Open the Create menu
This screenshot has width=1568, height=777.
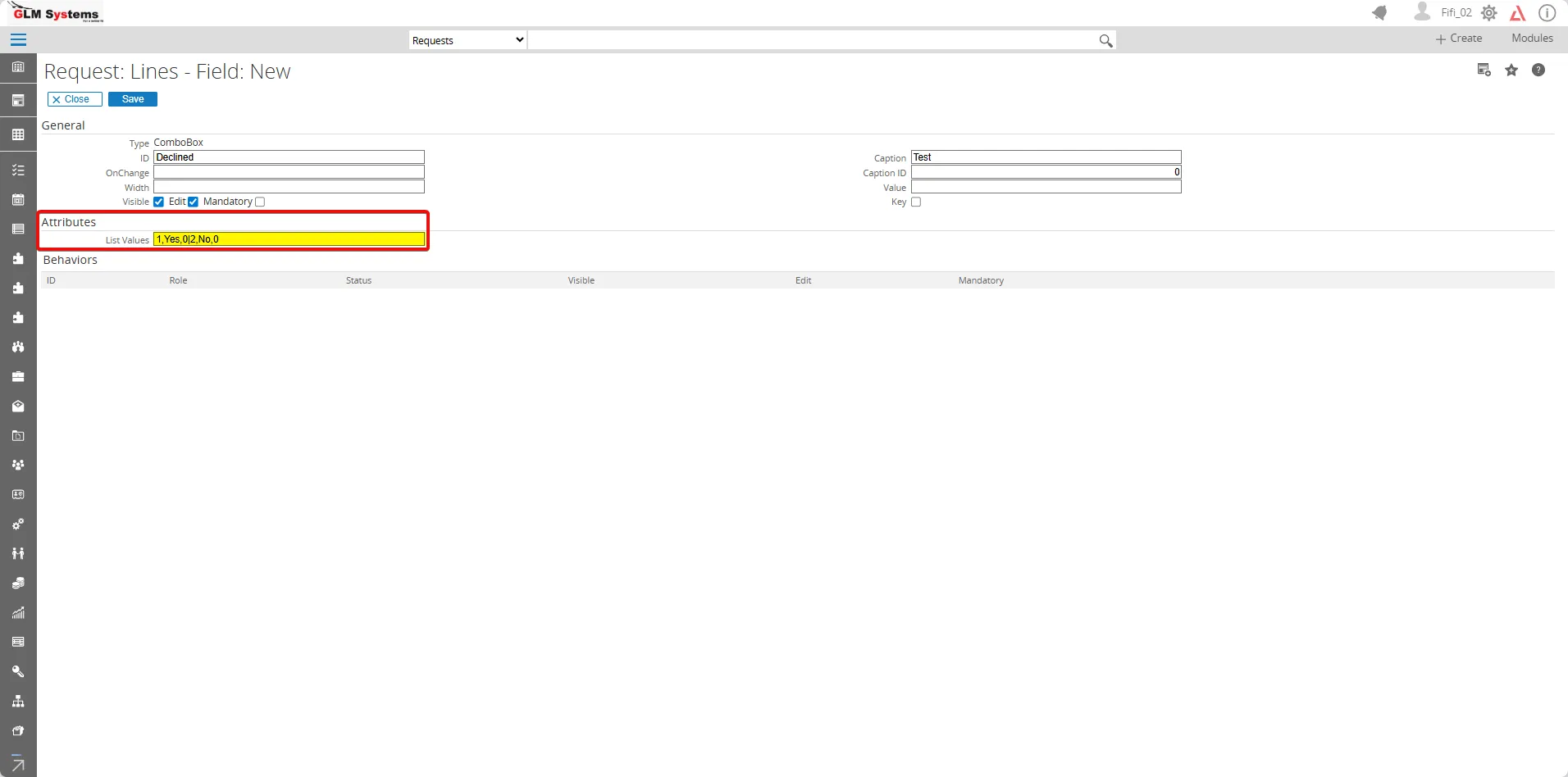pos(1459,39)
